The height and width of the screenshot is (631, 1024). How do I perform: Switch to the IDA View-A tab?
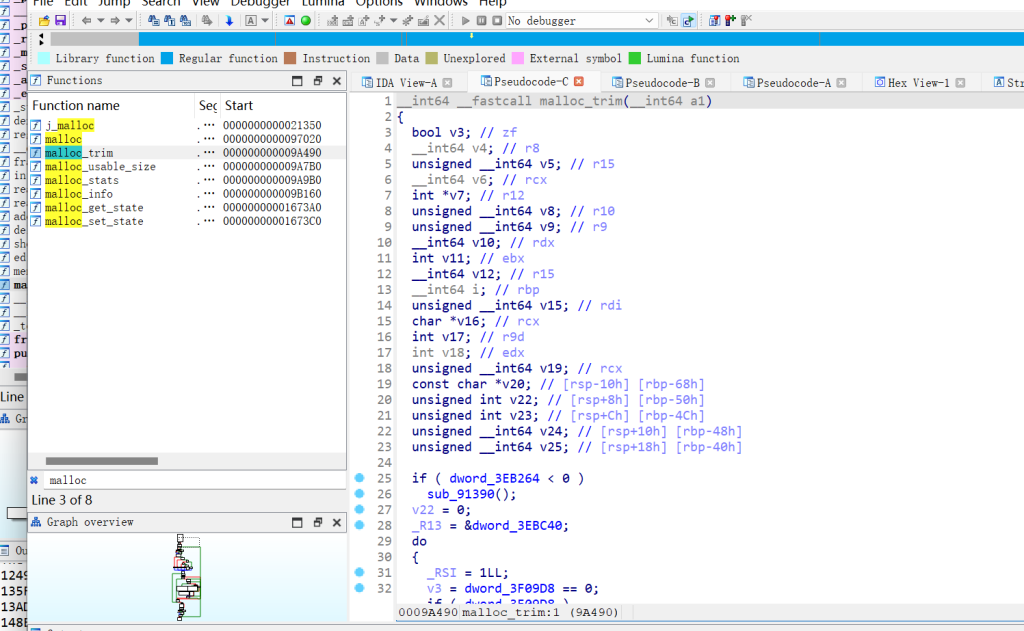[405, 82]
